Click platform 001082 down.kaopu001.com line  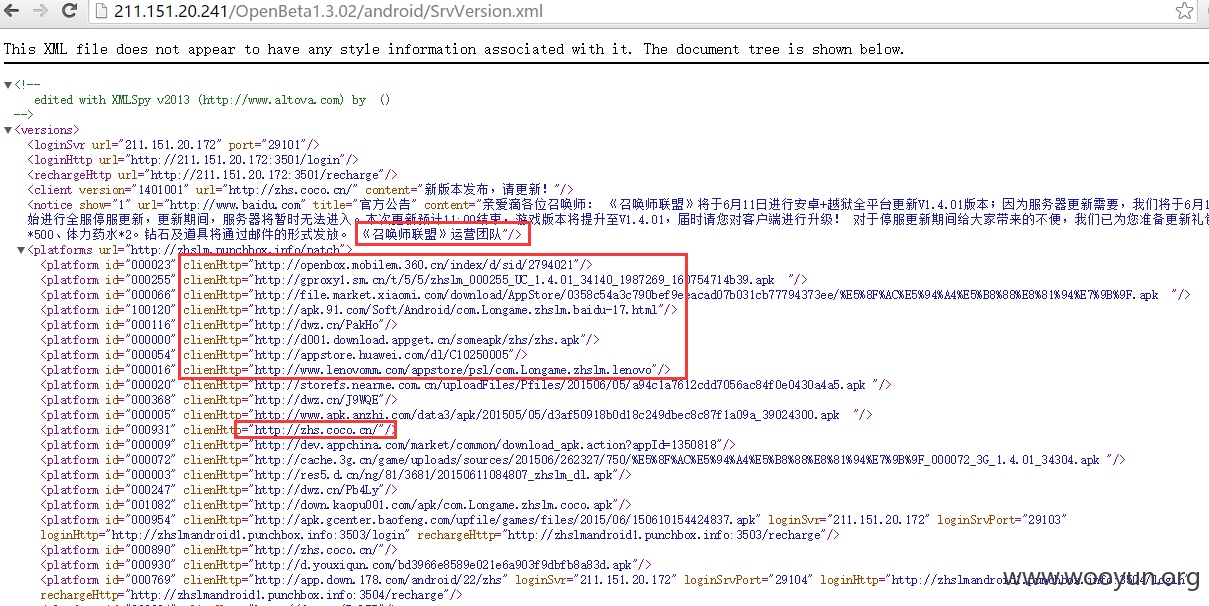coord(336,505)
